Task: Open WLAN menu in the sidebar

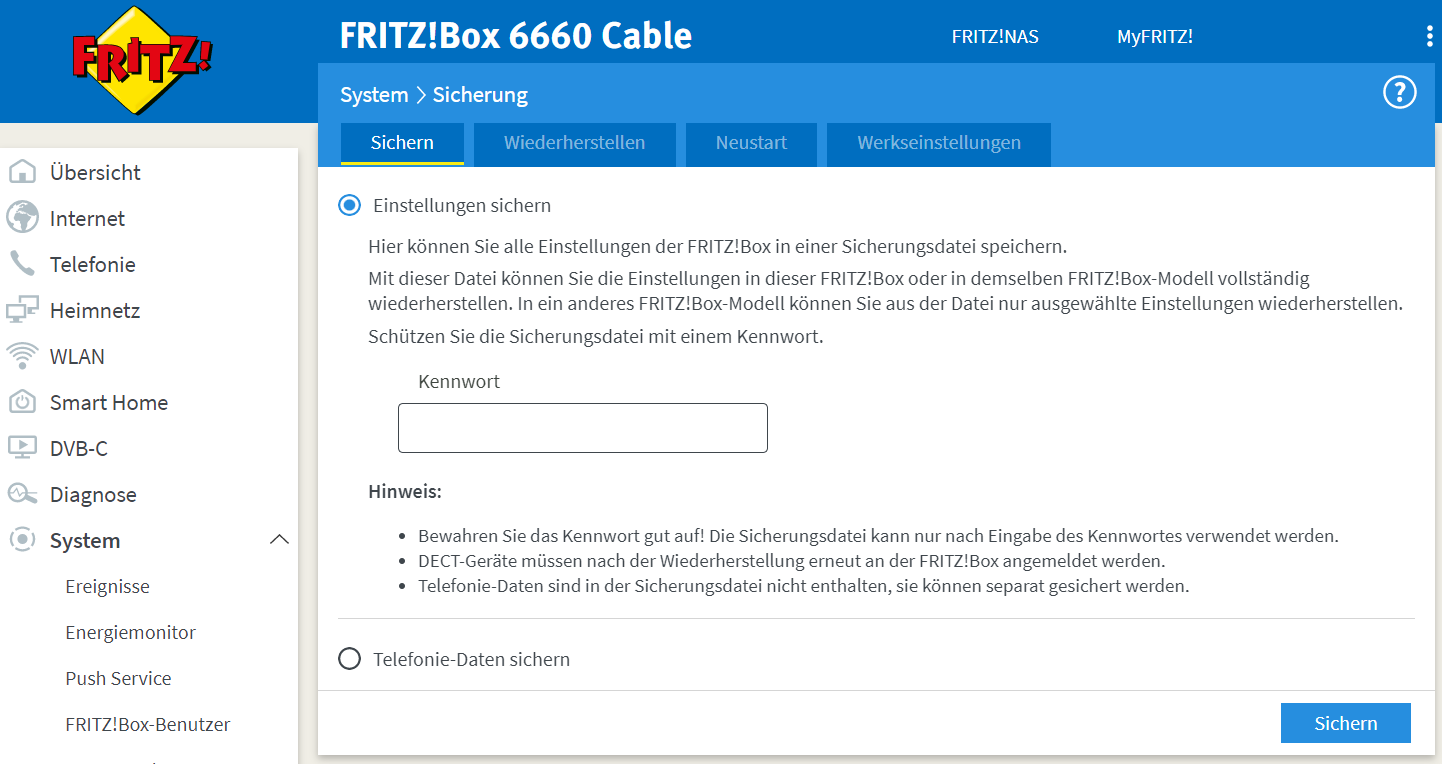Action: [77, 356]
